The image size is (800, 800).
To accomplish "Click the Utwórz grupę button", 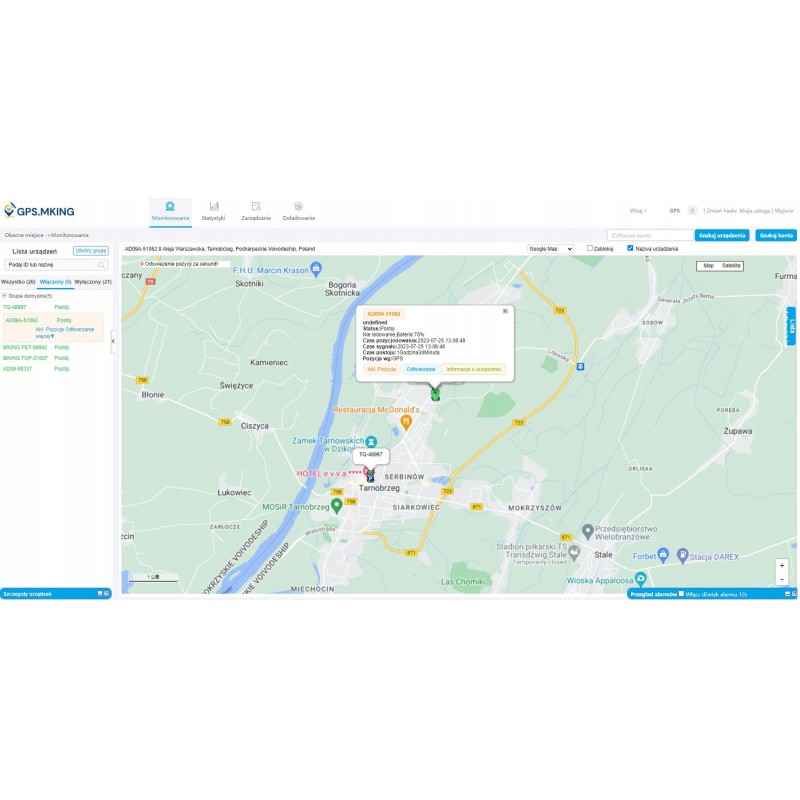I will pyautogui.click(x=91, y=250).
